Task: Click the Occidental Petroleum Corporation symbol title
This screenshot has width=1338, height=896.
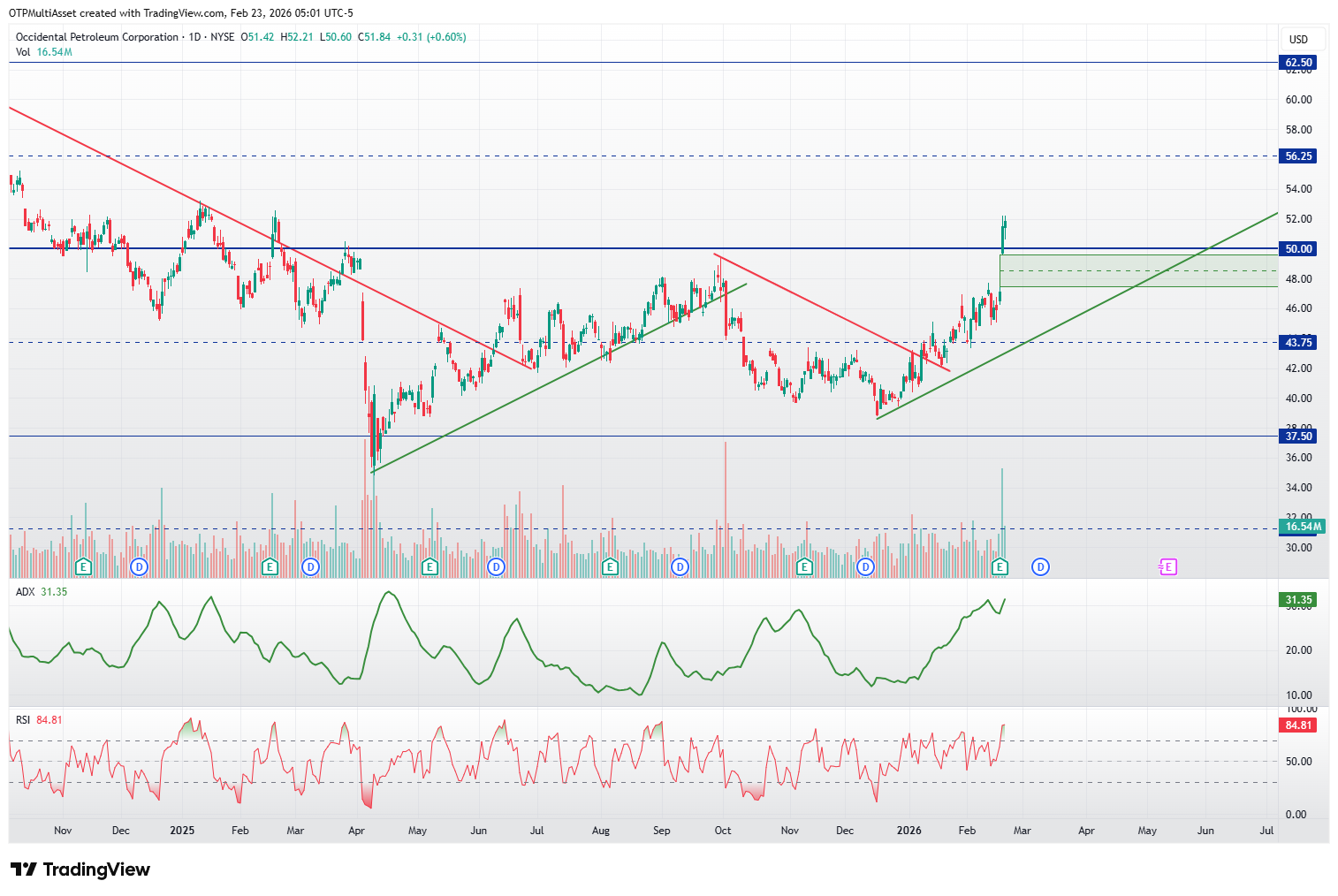Action: (97, 37)
